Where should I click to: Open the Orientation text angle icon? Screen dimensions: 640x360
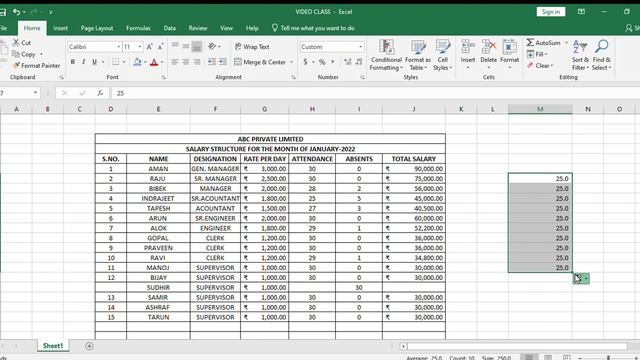[x=212, y=47]
